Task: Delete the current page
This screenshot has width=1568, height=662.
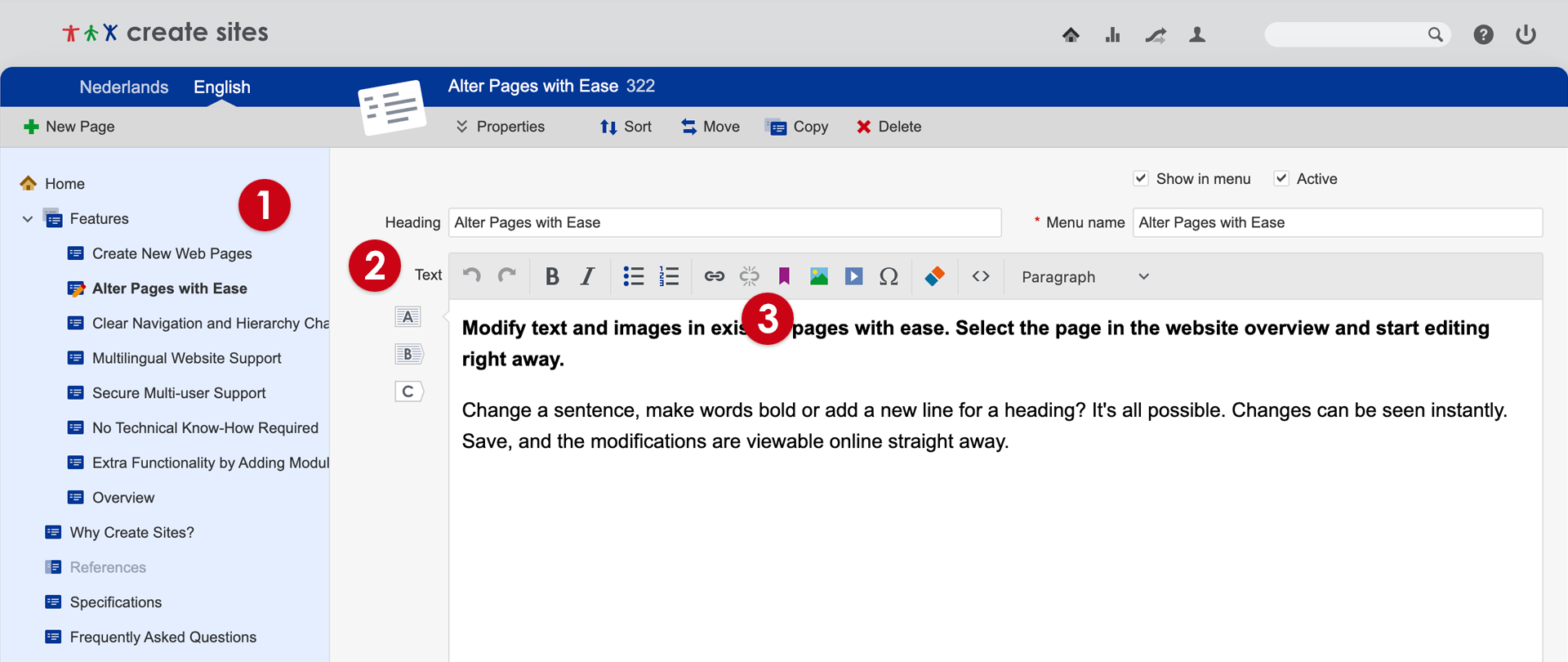Action: (x=889, y=127)
